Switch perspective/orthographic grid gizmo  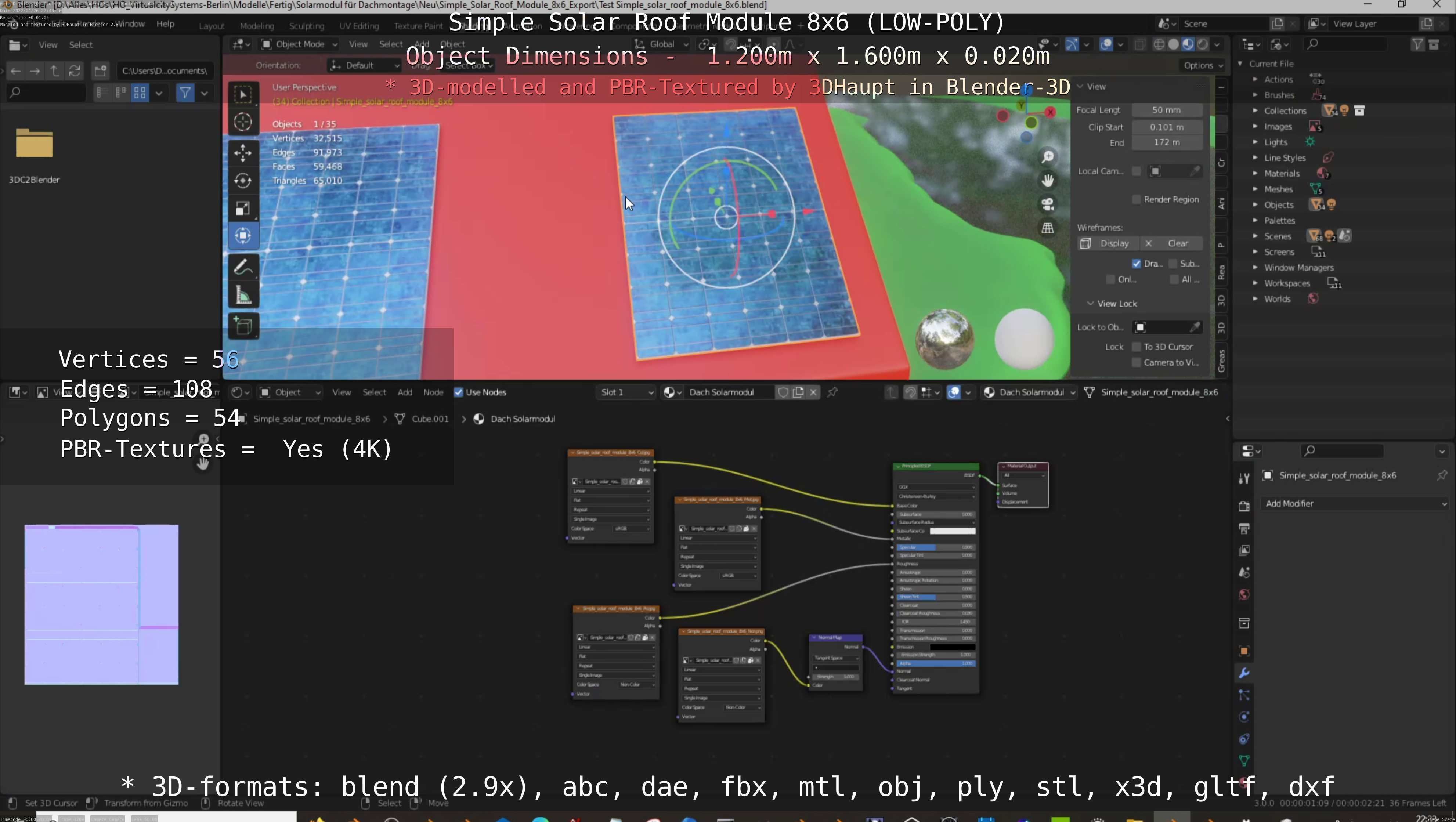1047,228
